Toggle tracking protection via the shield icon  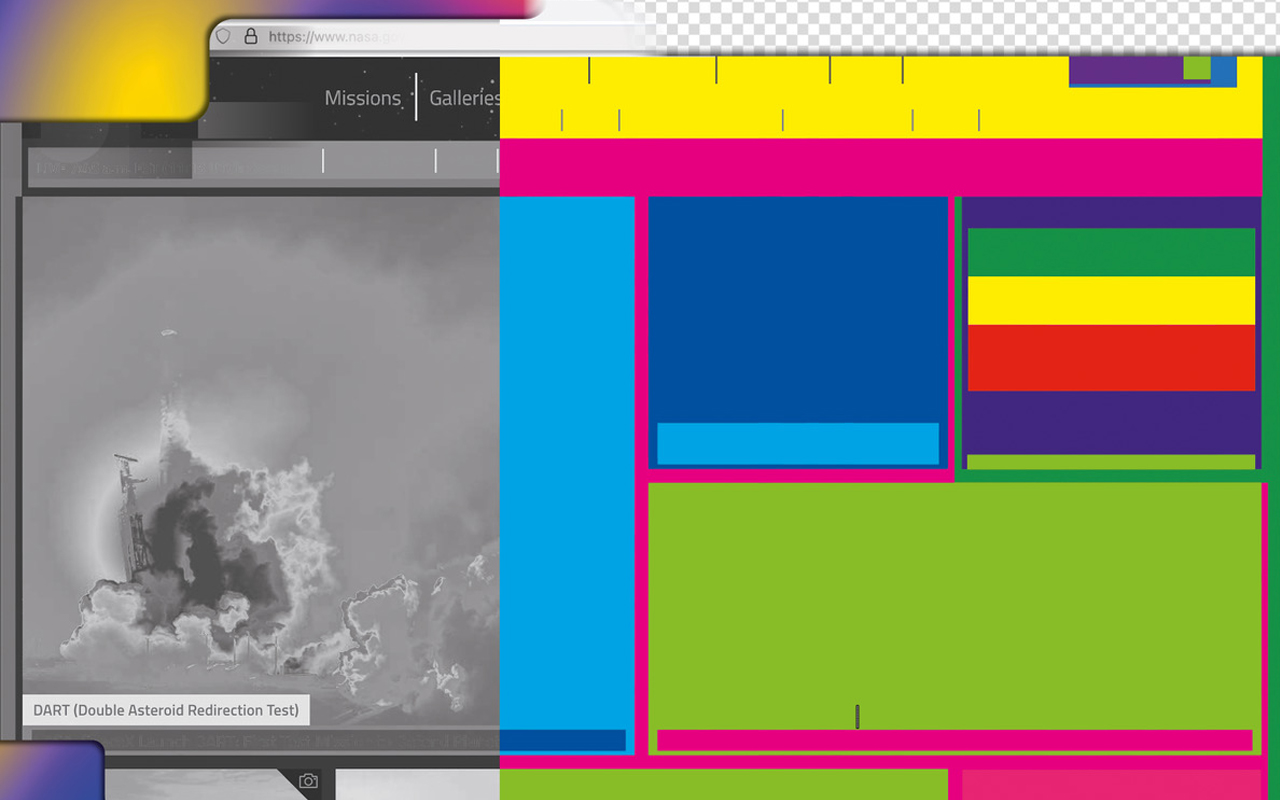[222, 35]
